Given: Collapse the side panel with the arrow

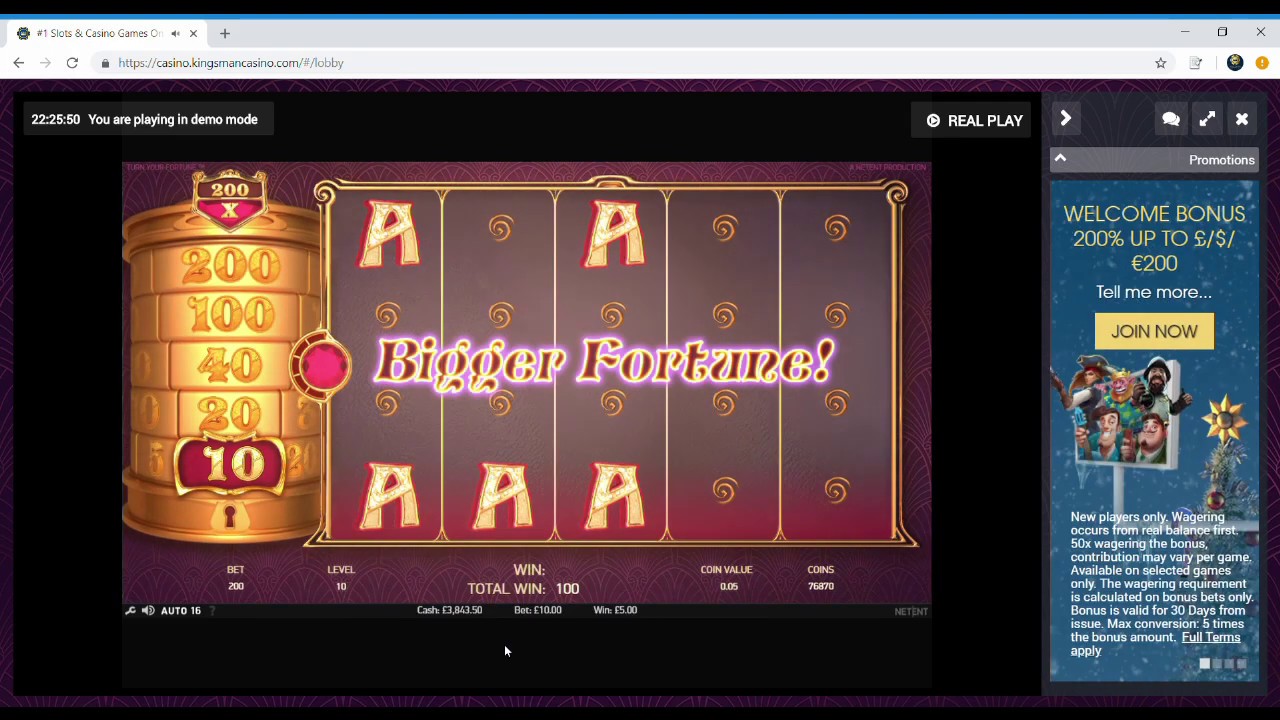Looking at the screenshot, I should tap(1066, 119).
